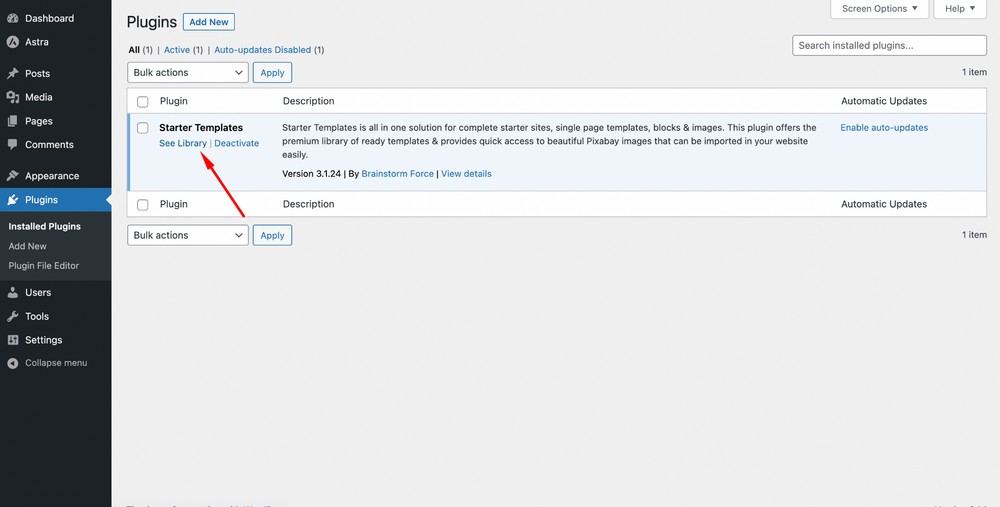This screenshot has width=1000, height=507.
Task: Click the Comments bubble icon
Action: pos(13,145)
